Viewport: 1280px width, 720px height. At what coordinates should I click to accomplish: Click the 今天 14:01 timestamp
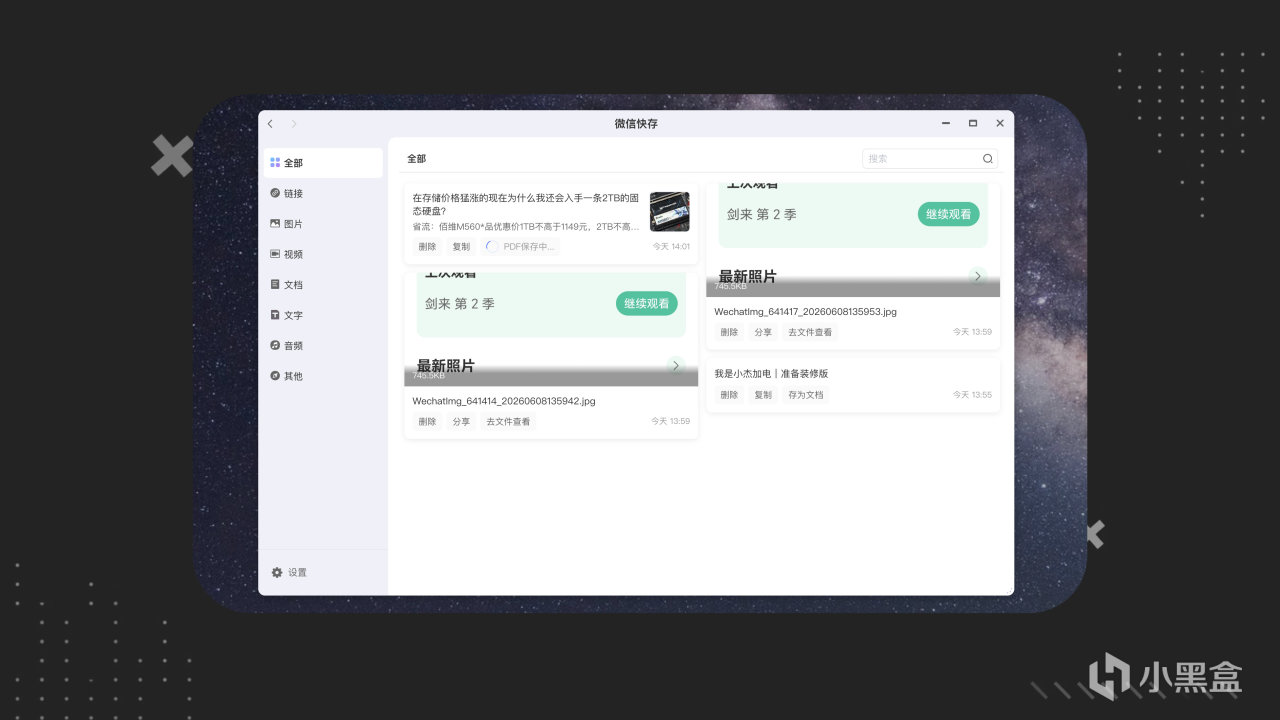coord(671,246)
